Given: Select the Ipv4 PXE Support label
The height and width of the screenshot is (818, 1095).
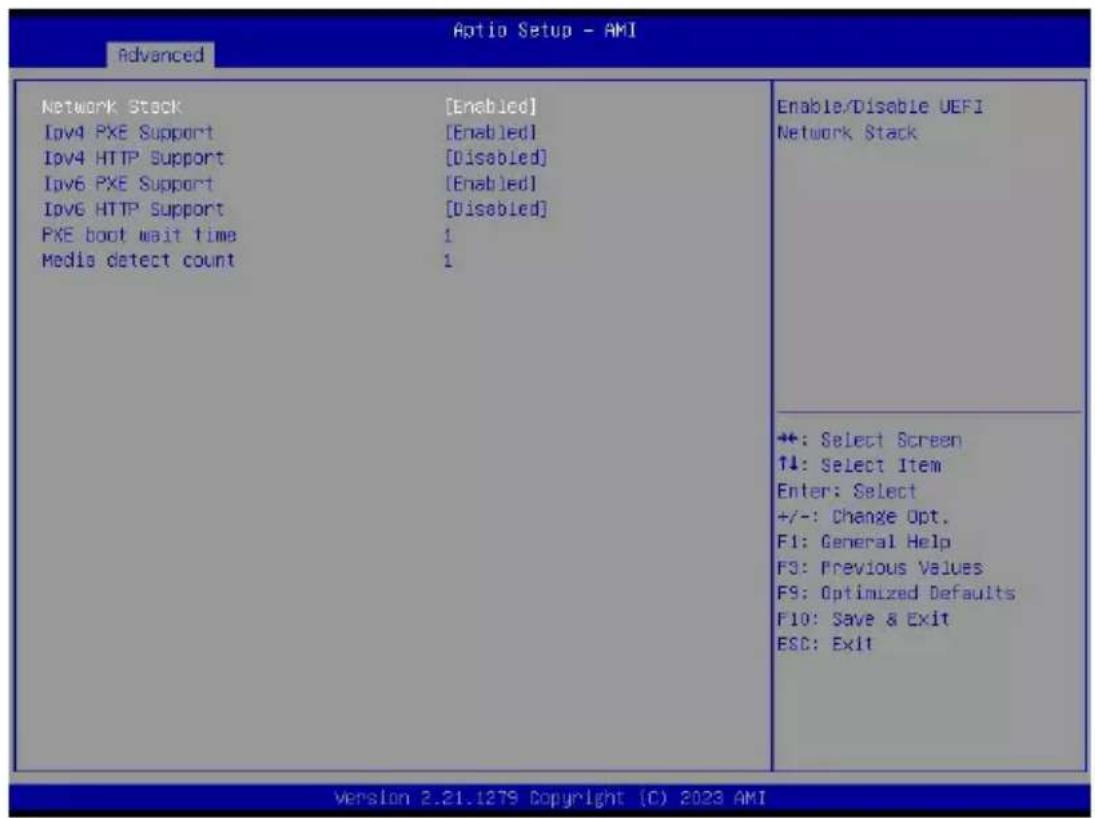Looking at the screenshot, I should click(x=128, y=133).
